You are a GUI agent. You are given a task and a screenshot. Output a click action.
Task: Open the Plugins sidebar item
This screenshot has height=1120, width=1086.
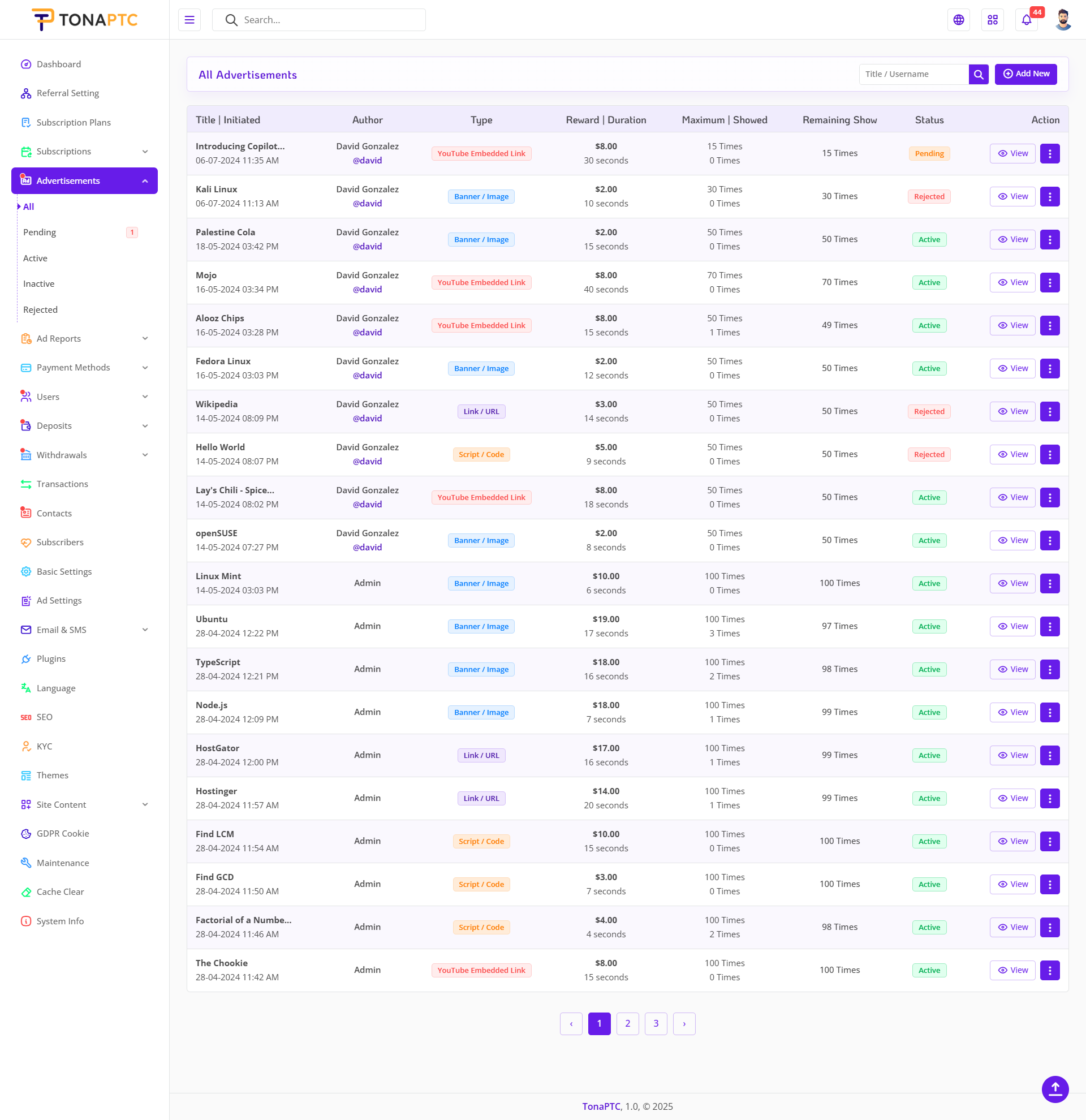(51, 659)
